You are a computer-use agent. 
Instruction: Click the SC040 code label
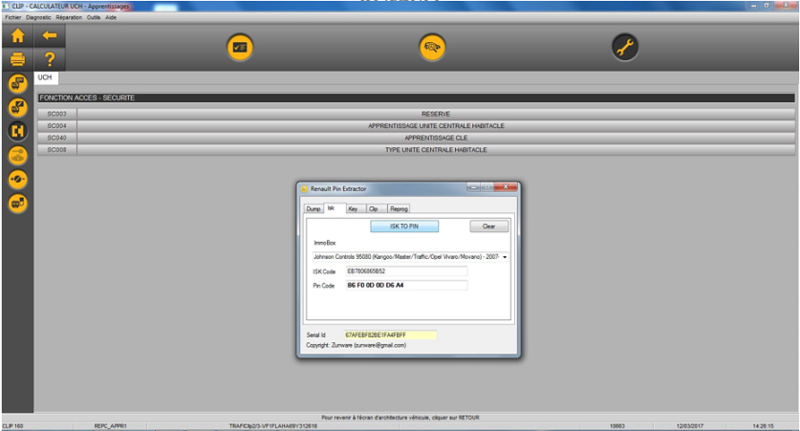coord(57,138)
